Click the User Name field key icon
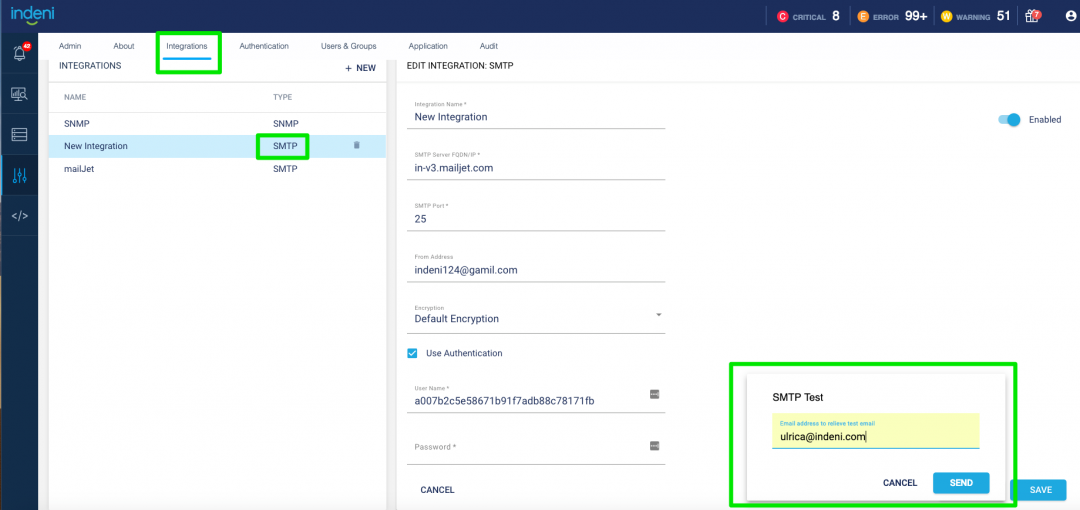Viewport: 1080px width, 510px height. pyautogui.click(x=654, y=394)
